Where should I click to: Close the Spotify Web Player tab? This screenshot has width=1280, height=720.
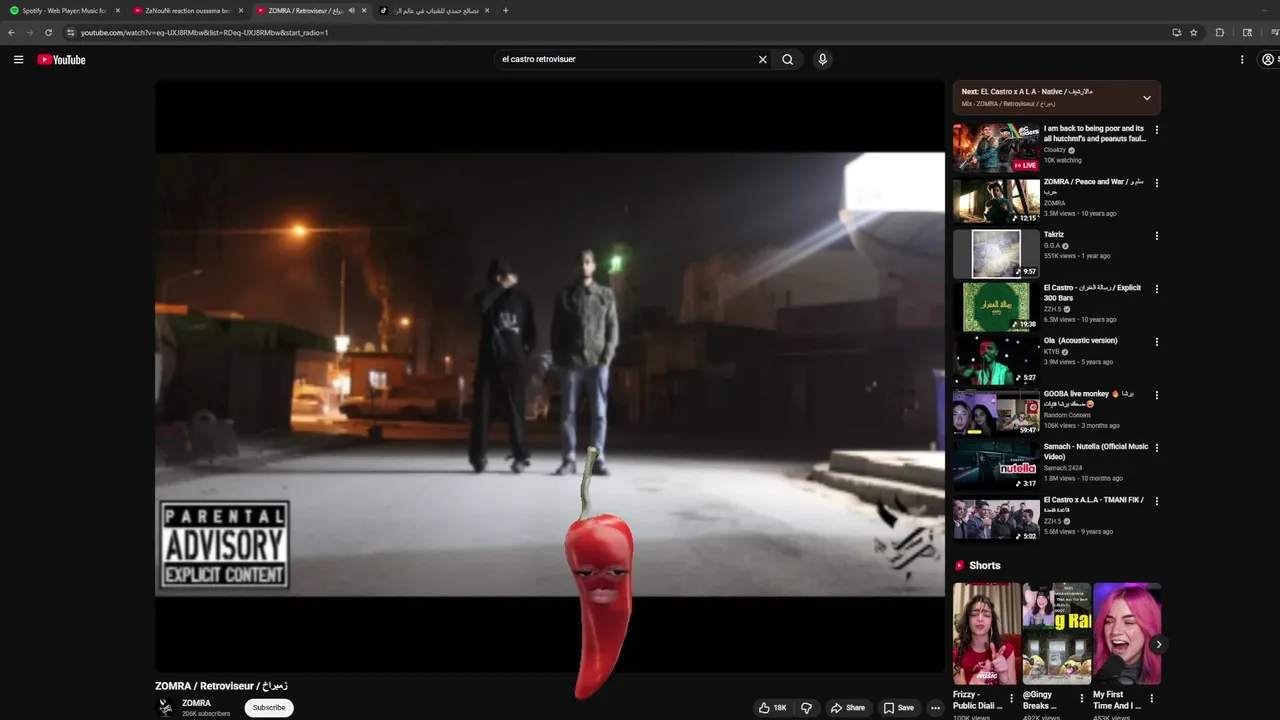click(x=117, y=10)
